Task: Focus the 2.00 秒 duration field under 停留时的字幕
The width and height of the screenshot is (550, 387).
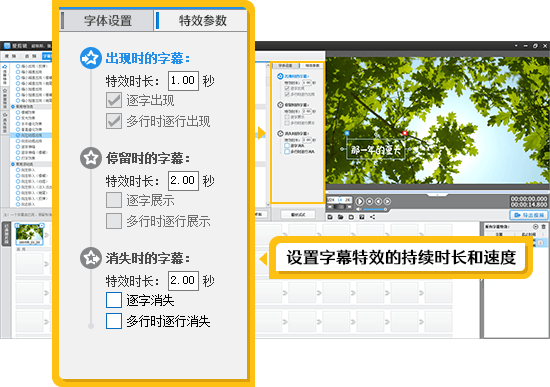Action: tap(183, 181)
